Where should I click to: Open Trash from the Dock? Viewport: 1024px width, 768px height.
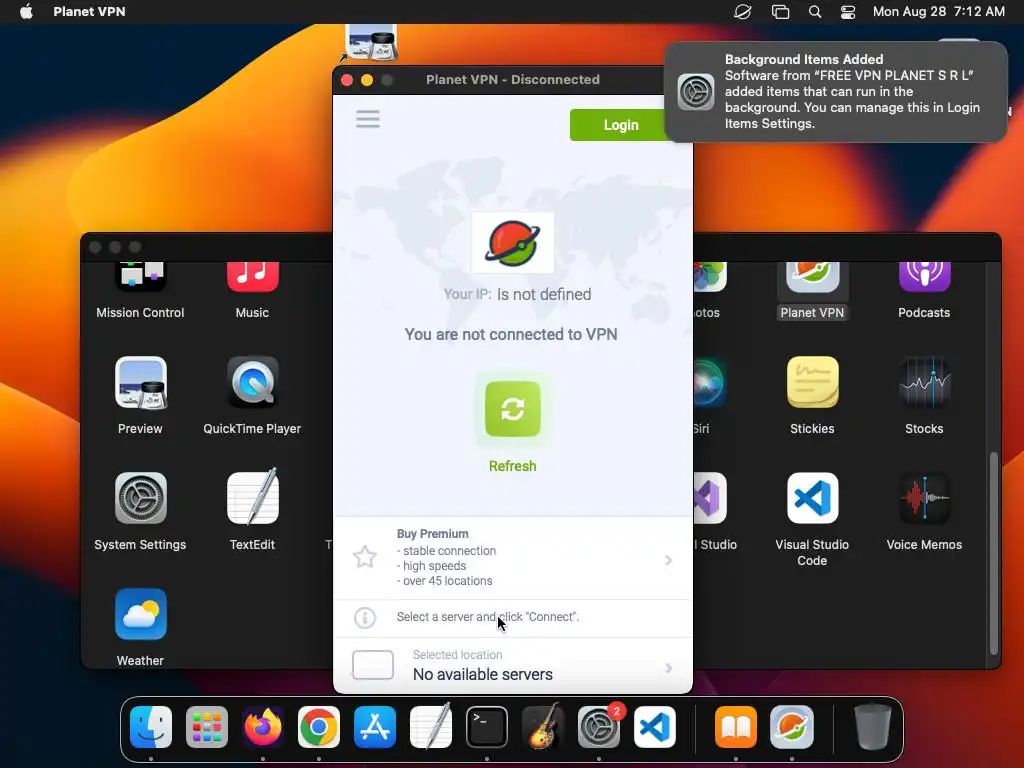point(872,726)
